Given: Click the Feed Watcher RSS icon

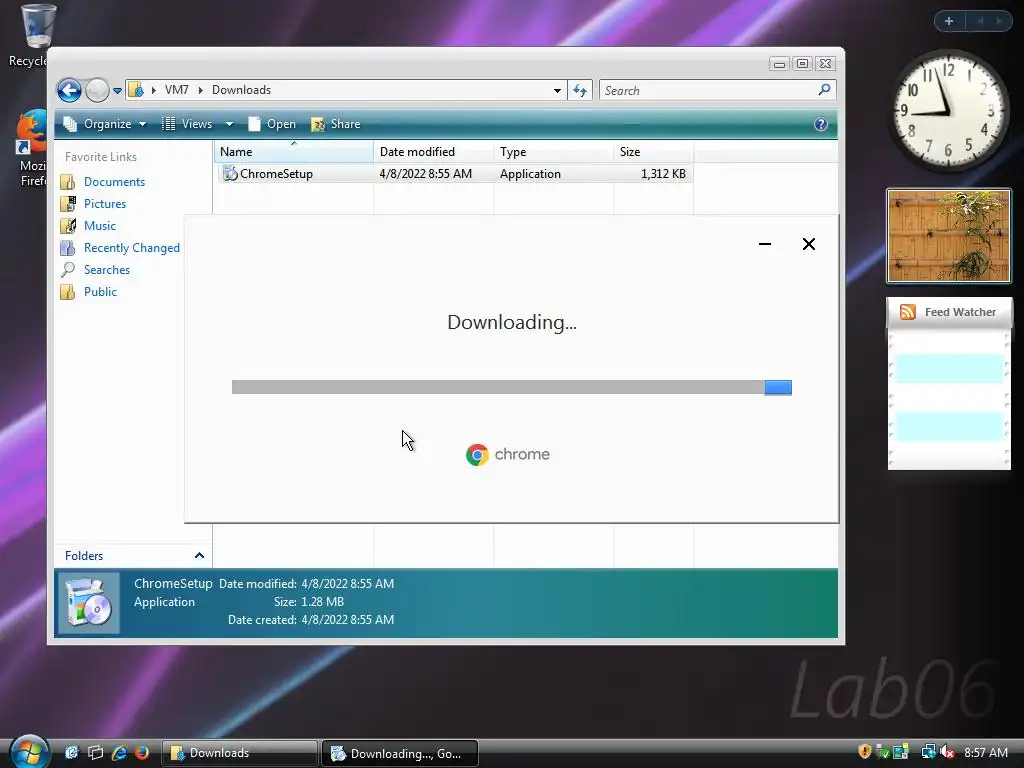Looking at the screenshot, I should (908, 312).
